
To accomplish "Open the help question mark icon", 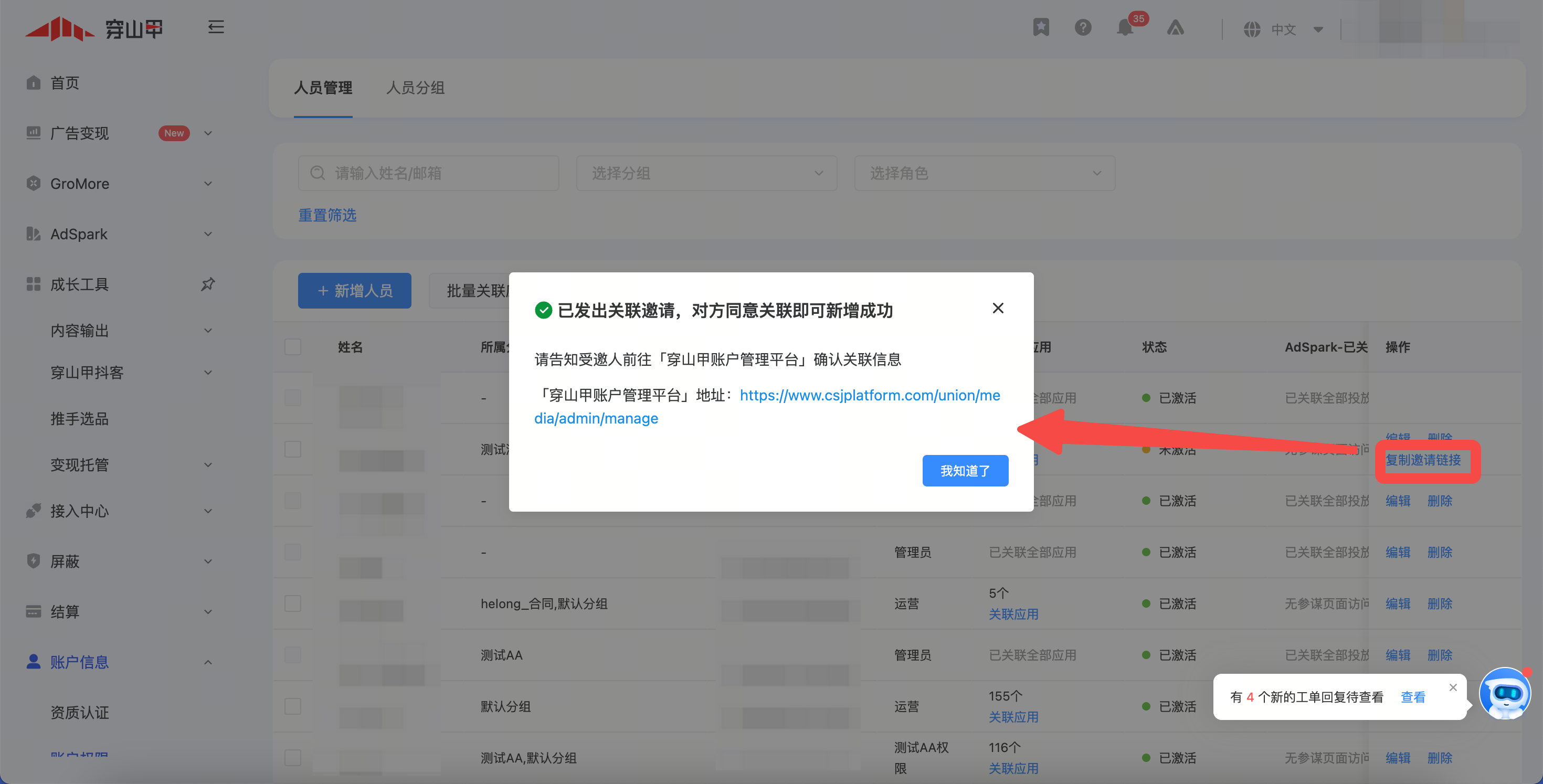I will (x=1083, y=28).
